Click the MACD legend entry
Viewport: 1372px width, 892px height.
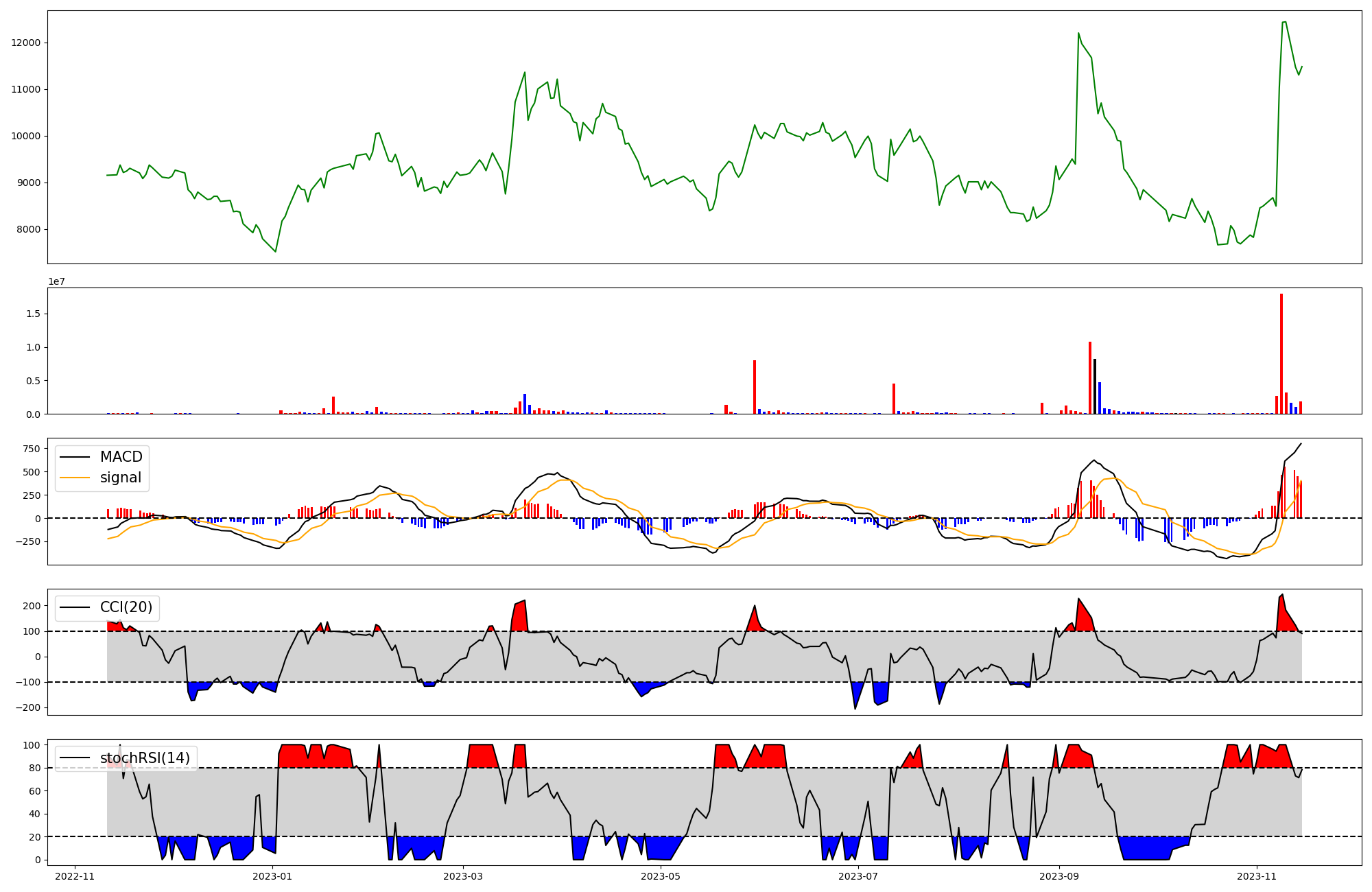pos(121,457)
